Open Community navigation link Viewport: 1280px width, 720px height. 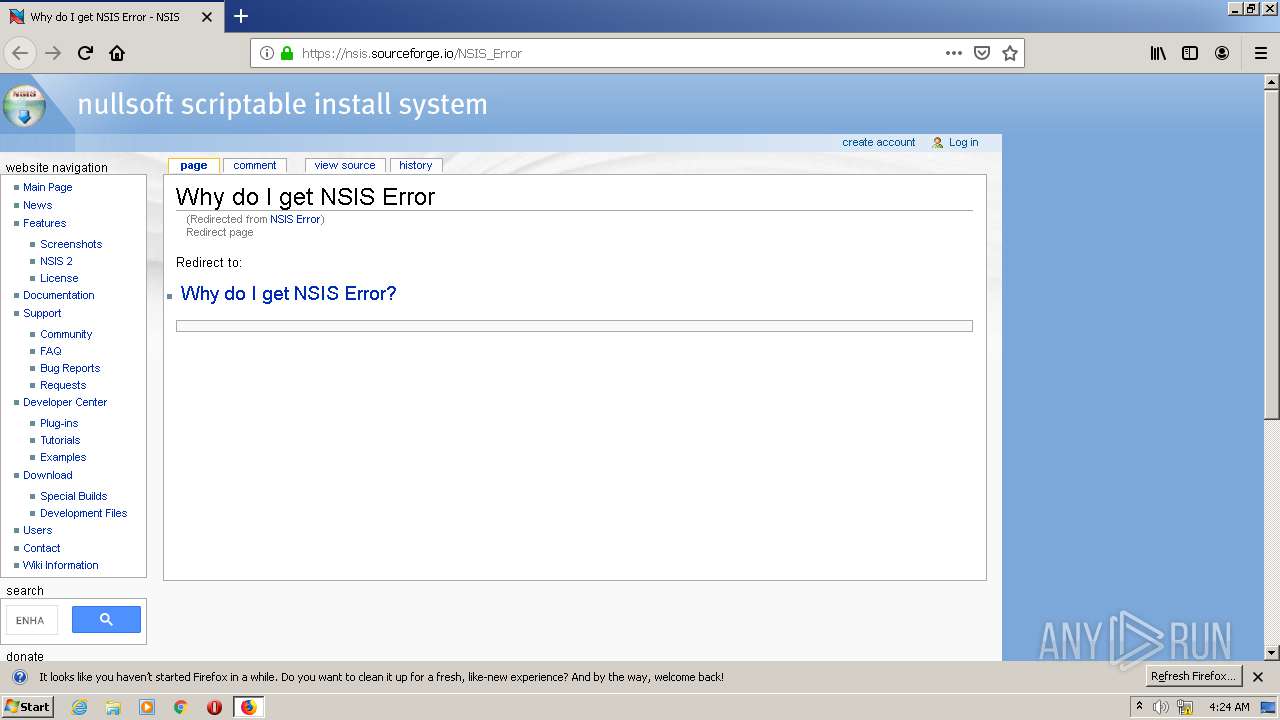click(x=66, y=334)
